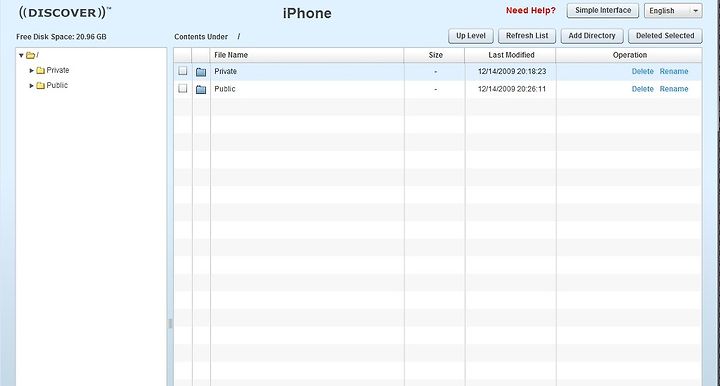This screenshot has width=720, height=386.
Task: Click the date 12/14/2009 20:26:11
Action: [512, 89]
